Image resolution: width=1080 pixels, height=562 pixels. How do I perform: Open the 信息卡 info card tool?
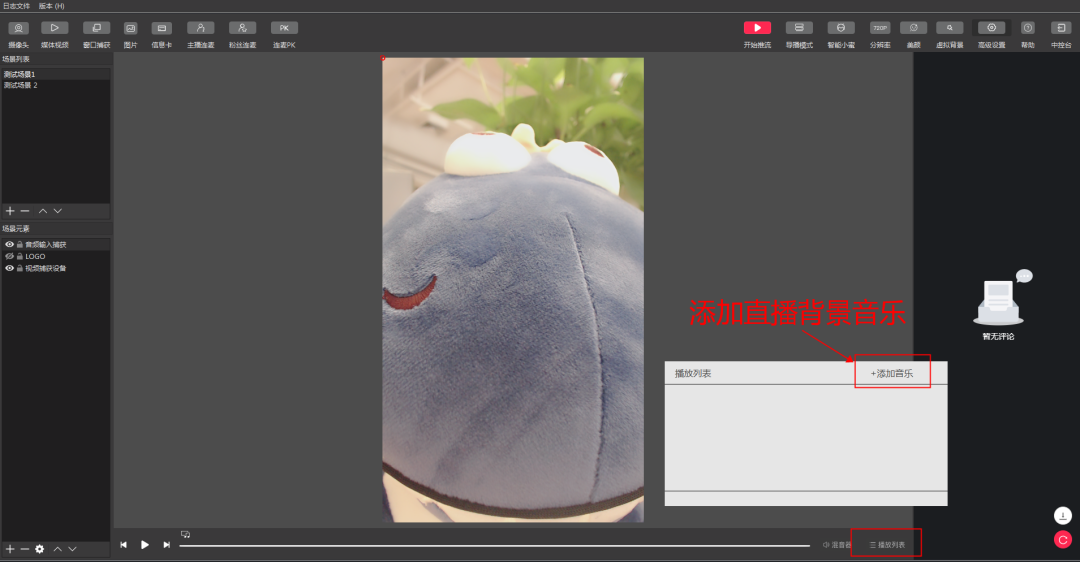[x=162, y=34]
